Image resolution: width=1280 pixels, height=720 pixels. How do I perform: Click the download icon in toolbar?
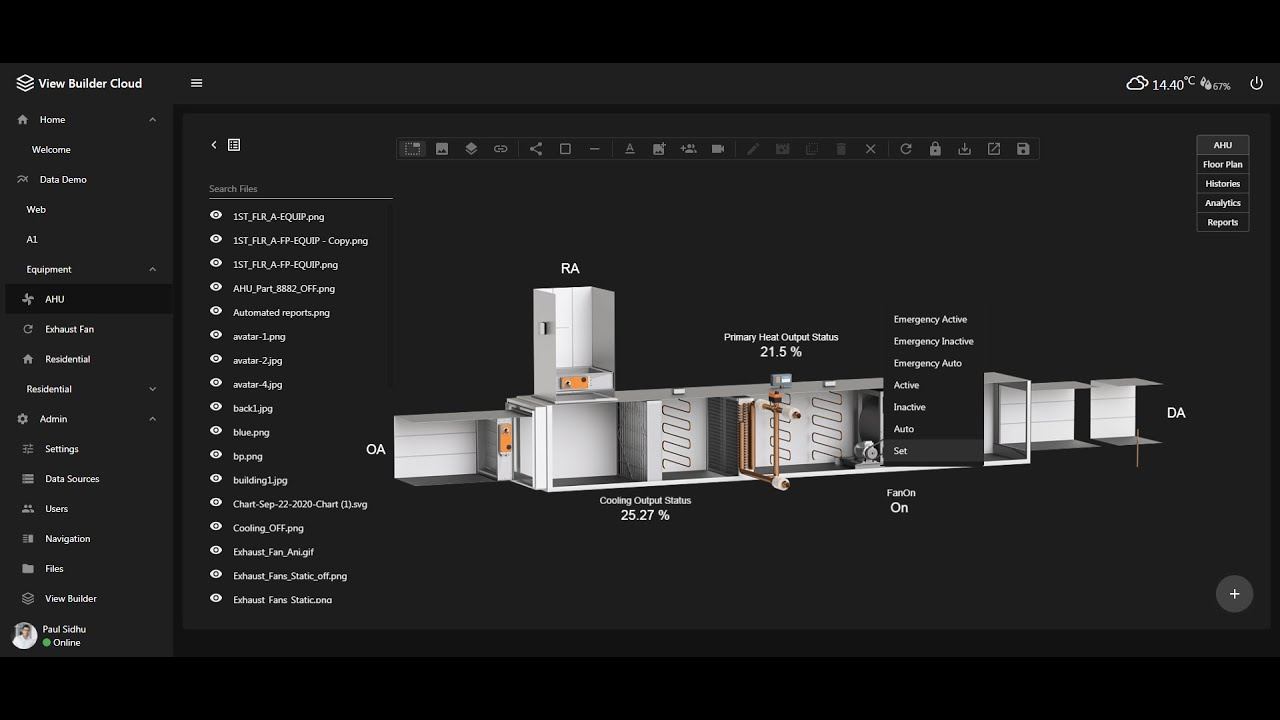[x=964, y=149]
